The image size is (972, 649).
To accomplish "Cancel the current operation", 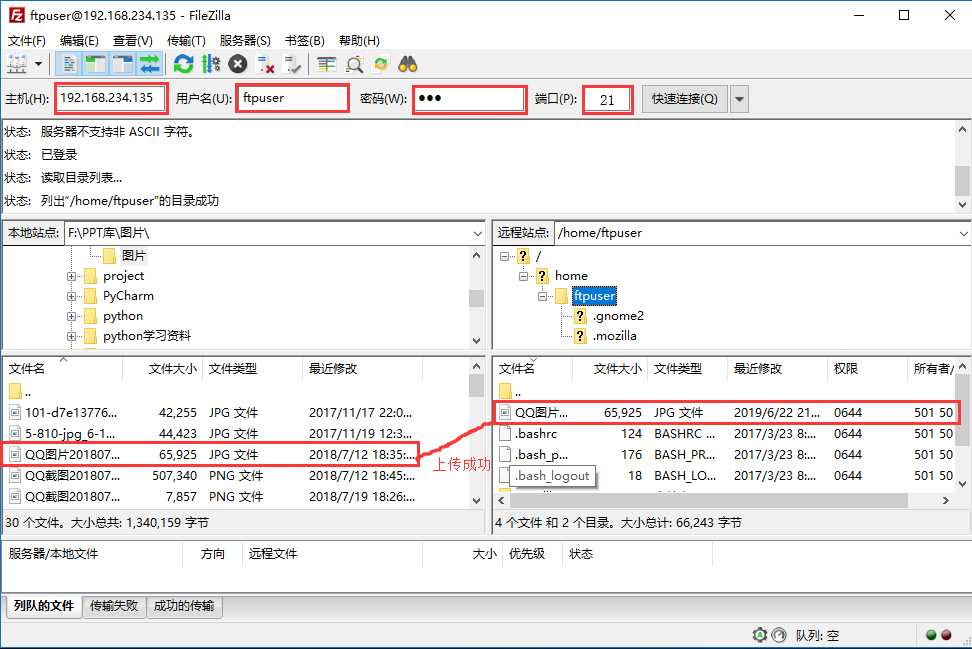I will (238, 64).
